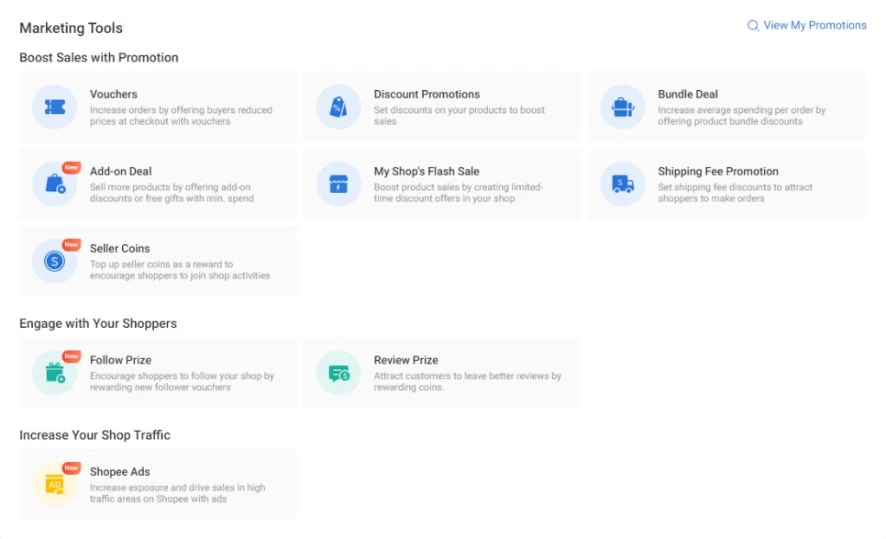Click the Vouchers ticket icon
This screenshot has width=886, height=539.
(x=55, y=107)
